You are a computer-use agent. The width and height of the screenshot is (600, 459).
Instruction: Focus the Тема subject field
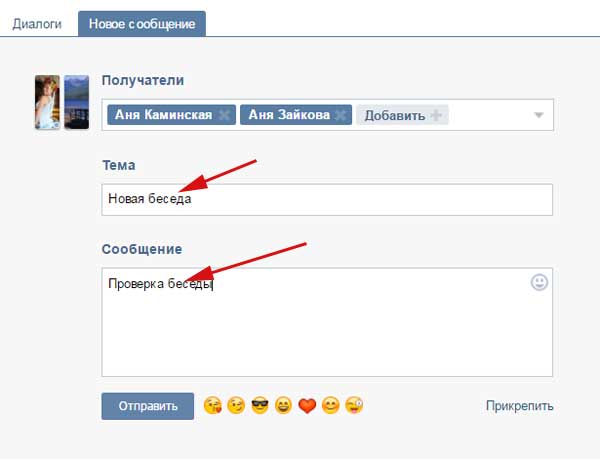(x=327, y=199)
